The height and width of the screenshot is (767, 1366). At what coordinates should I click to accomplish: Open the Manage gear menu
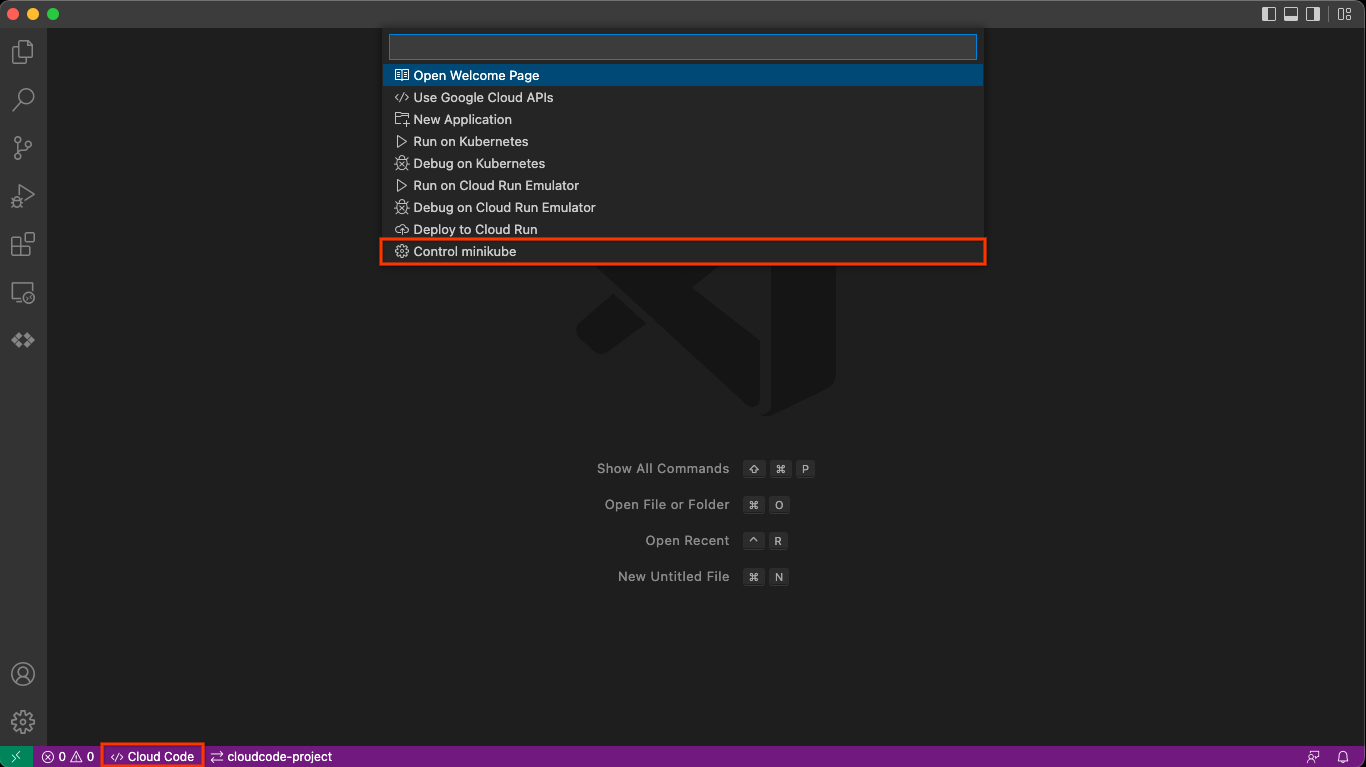pos(23,721)
